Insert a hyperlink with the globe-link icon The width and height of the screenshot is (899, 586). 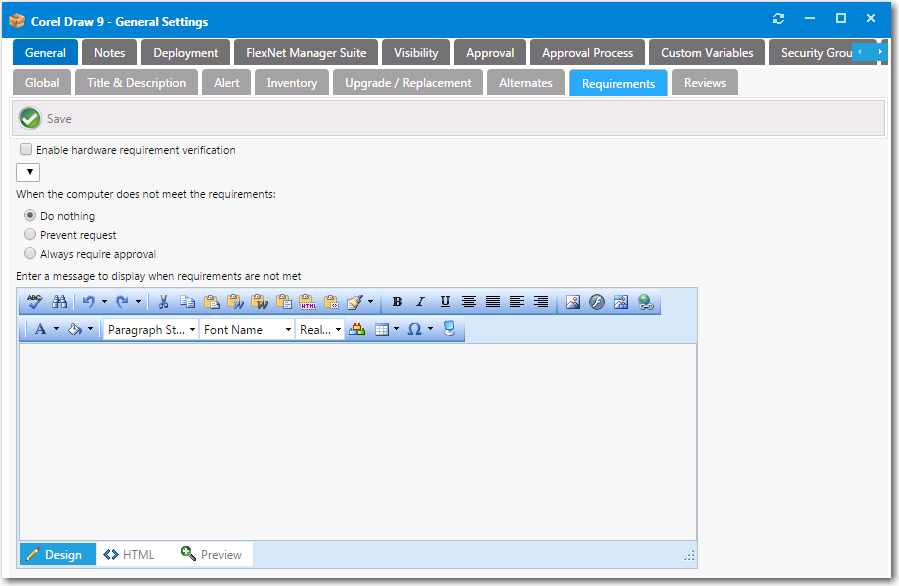point(644,302)
